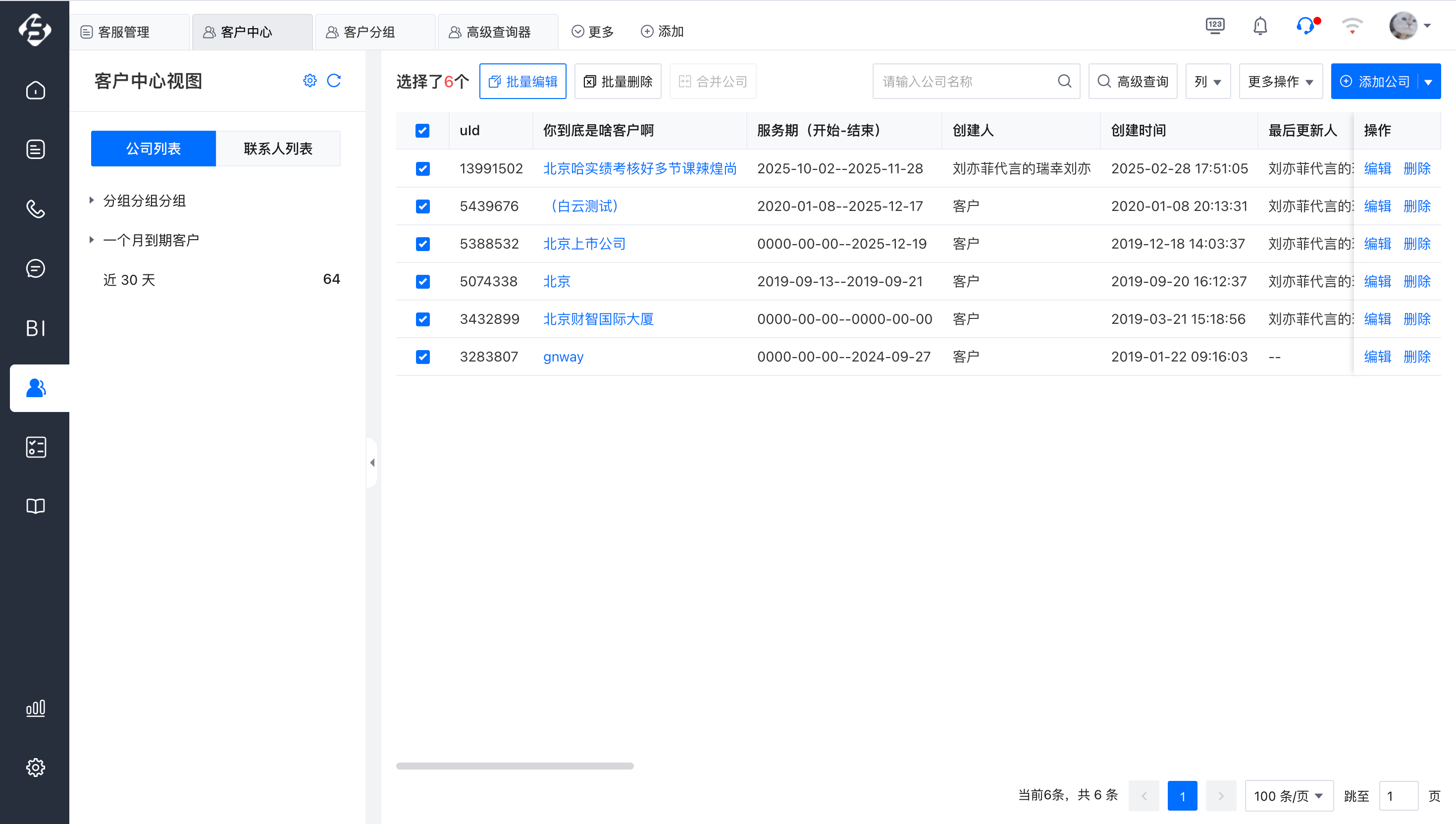Open the 北京上市公司 company link

pyautogui.click(x=584, y=244)
